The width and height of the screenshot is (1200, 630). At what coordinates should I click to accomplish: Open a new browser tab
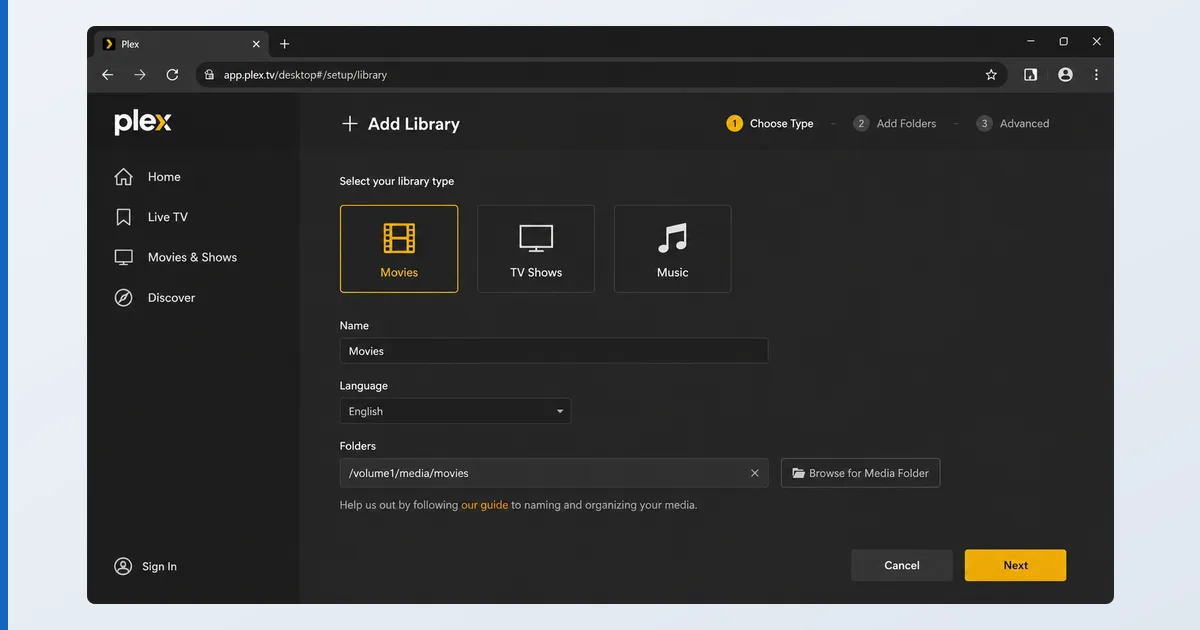pos(285,44)
